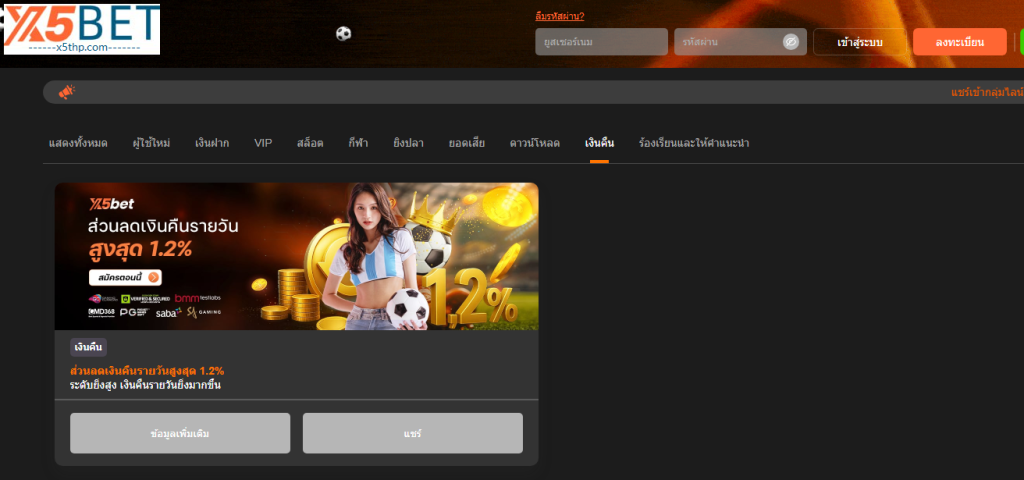Click the ลืมรหัสผ่าน? forgot password link
Screen dimensions: 1024x480
point(560,16)
